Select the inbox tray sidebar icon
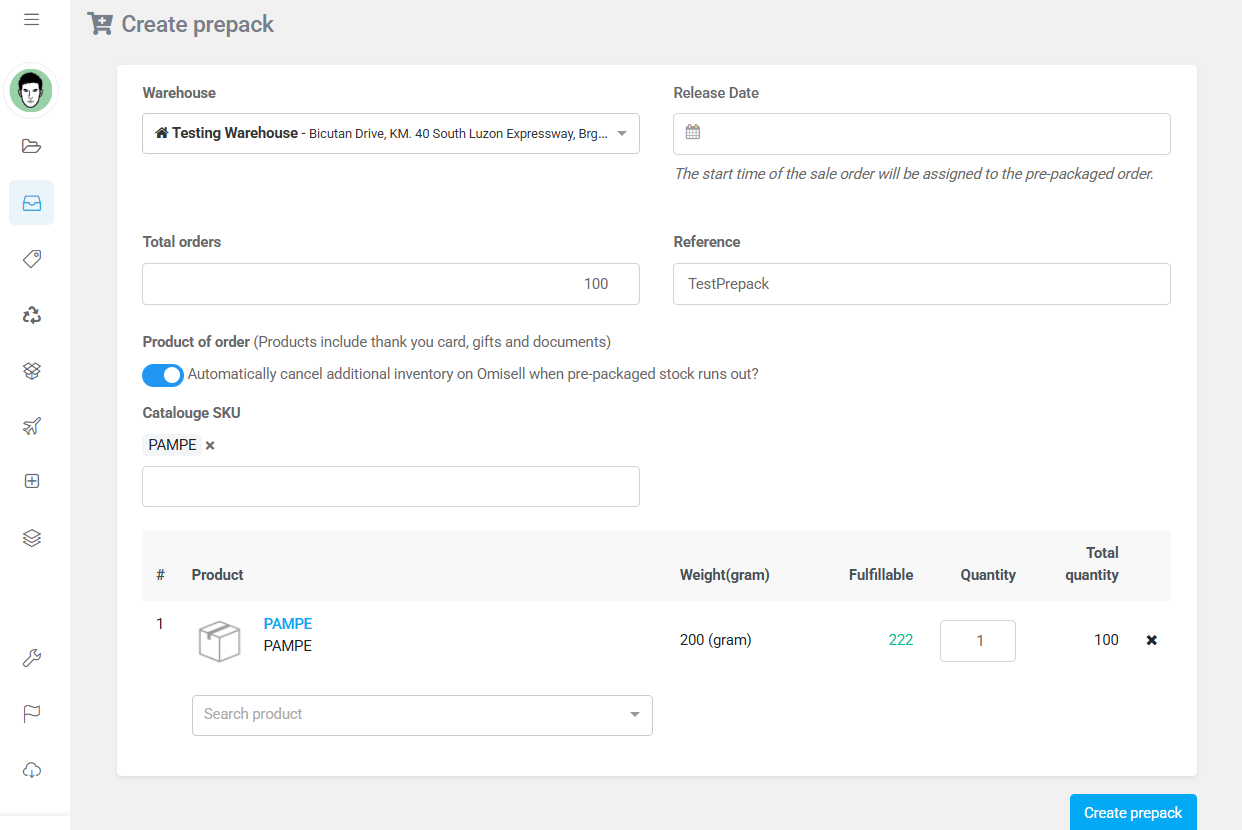The width and height of the screenshot is (1242, 830). point(31,203)
